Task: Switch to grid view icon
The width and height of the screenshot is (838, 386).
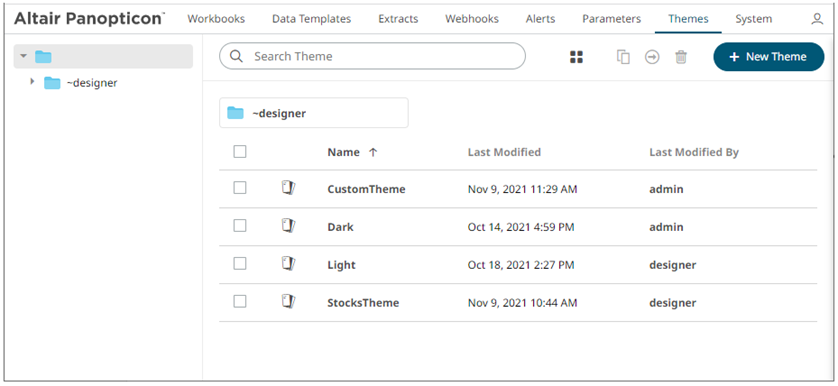Action: [576, 57]
